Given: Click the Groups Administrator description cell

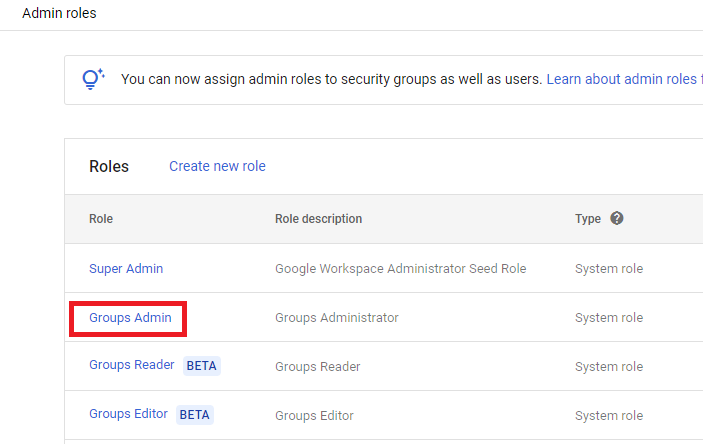Looking at the screenshot, I should click(x=336, y=318).
